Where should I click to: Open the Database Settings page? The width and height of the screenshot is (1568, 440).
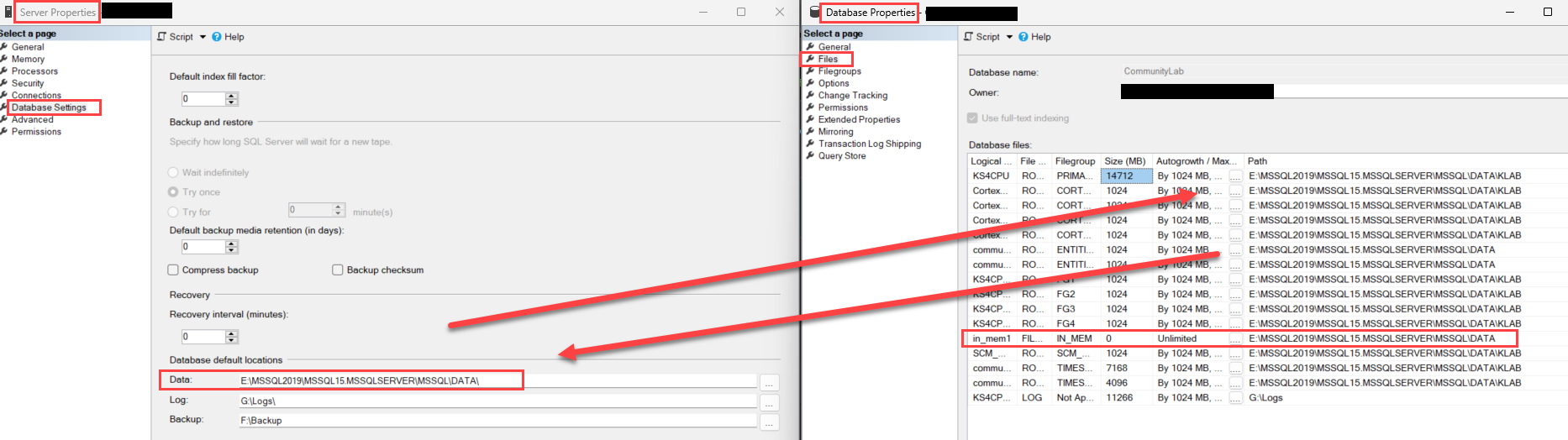[x=49, y=107]
